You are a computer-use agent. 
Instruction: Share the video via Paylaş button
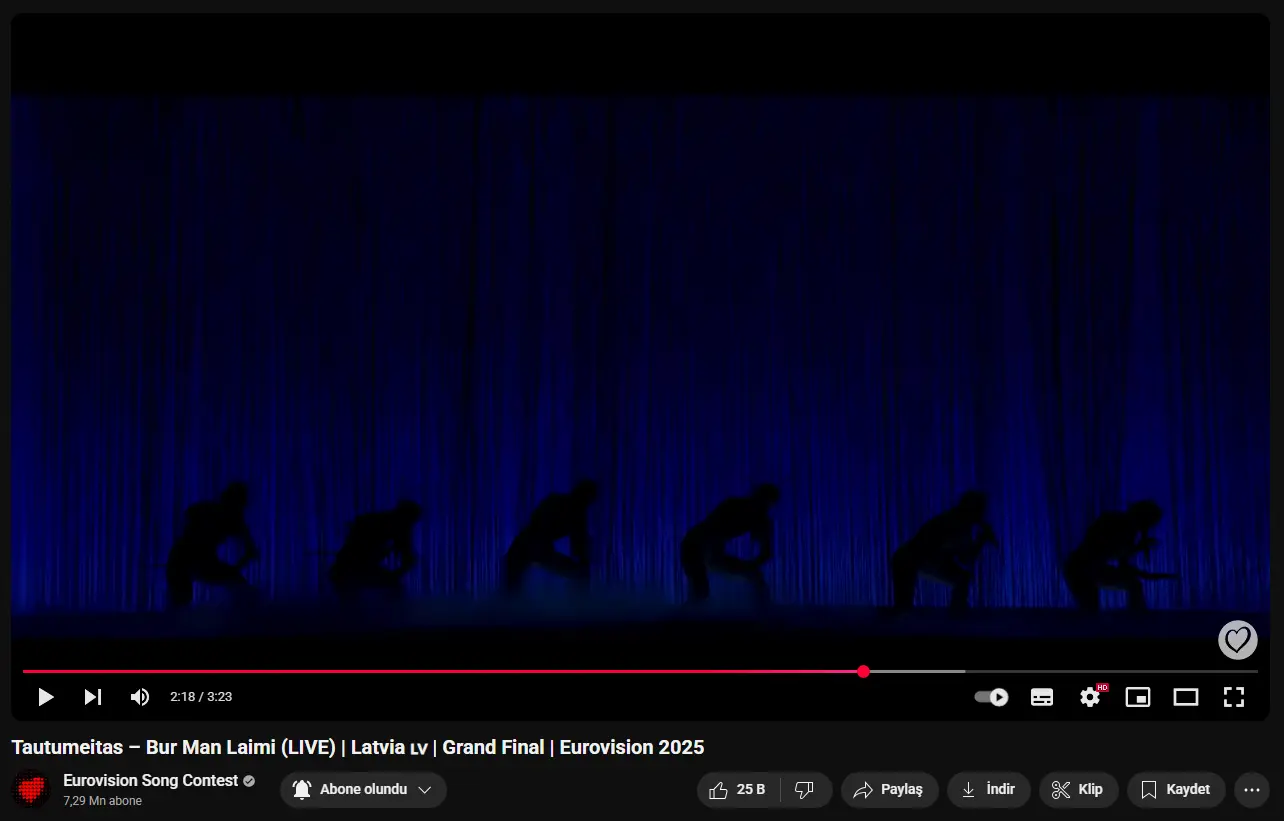coord(889,790)
